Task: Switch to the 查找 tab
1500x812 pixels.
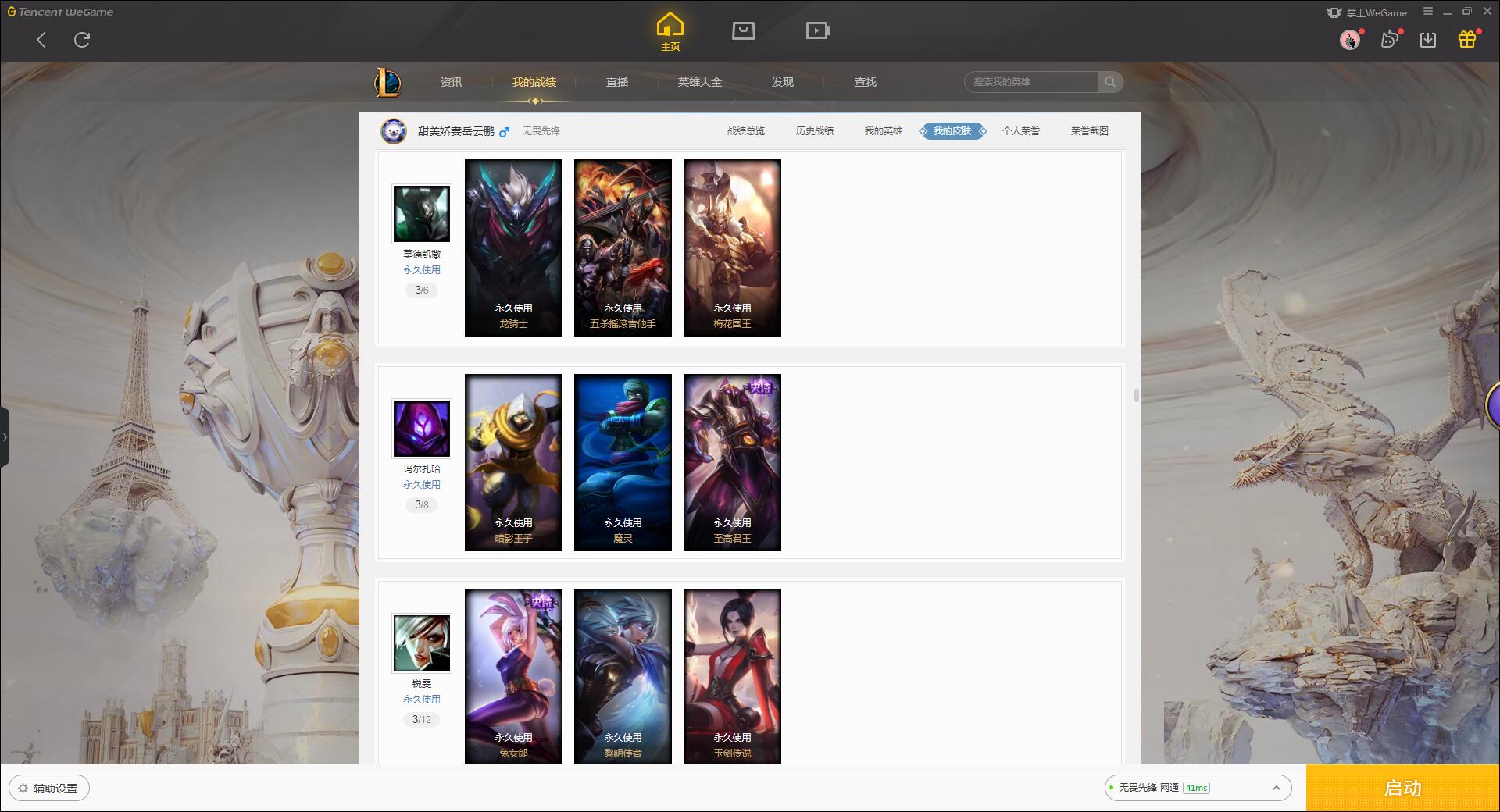Action: pos(866,82)
